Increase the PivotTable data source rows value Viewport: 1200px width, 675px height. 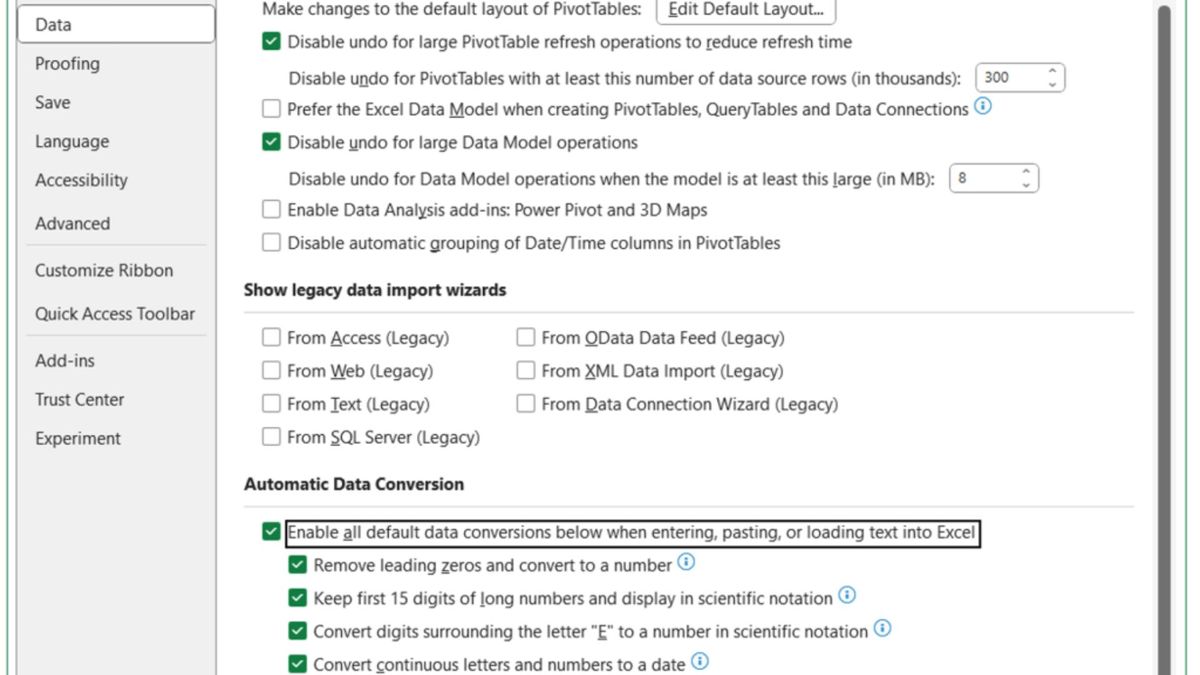click(x=1051, y=71)
